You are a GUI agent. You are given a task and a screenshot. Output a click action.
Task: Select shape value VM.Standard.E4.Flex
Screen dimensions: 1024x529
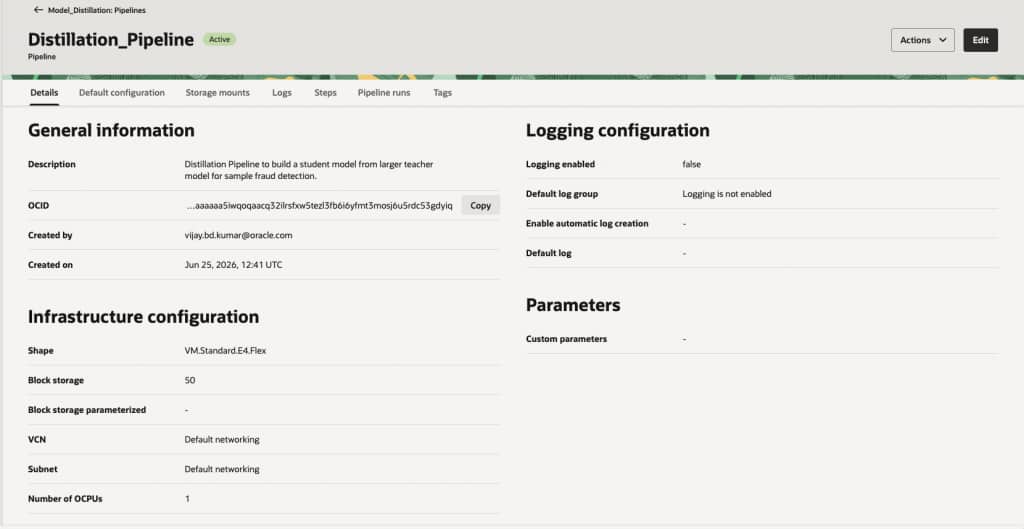[225, 351]
